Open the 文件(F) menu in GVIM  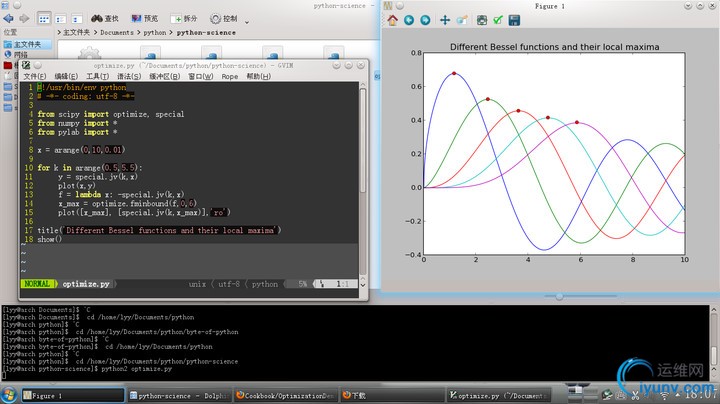tap(35, 76)
